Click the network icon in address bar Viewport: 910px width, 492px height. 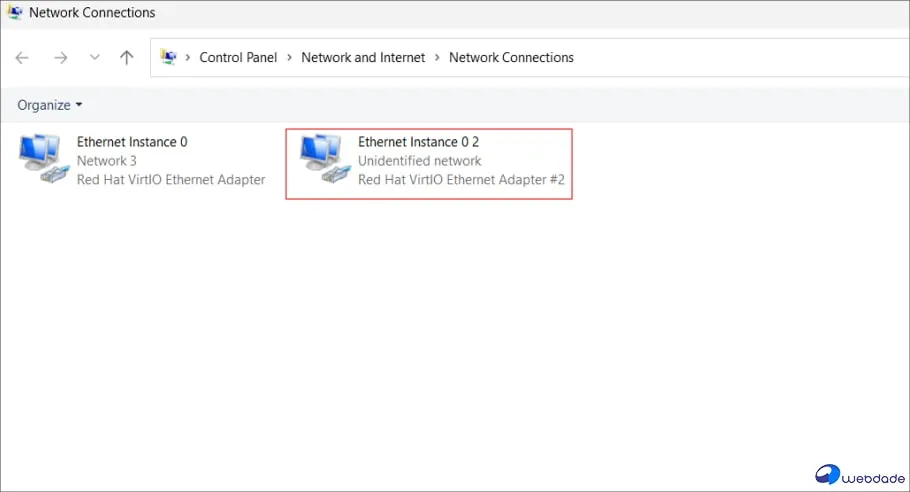[x=168, y=57]
